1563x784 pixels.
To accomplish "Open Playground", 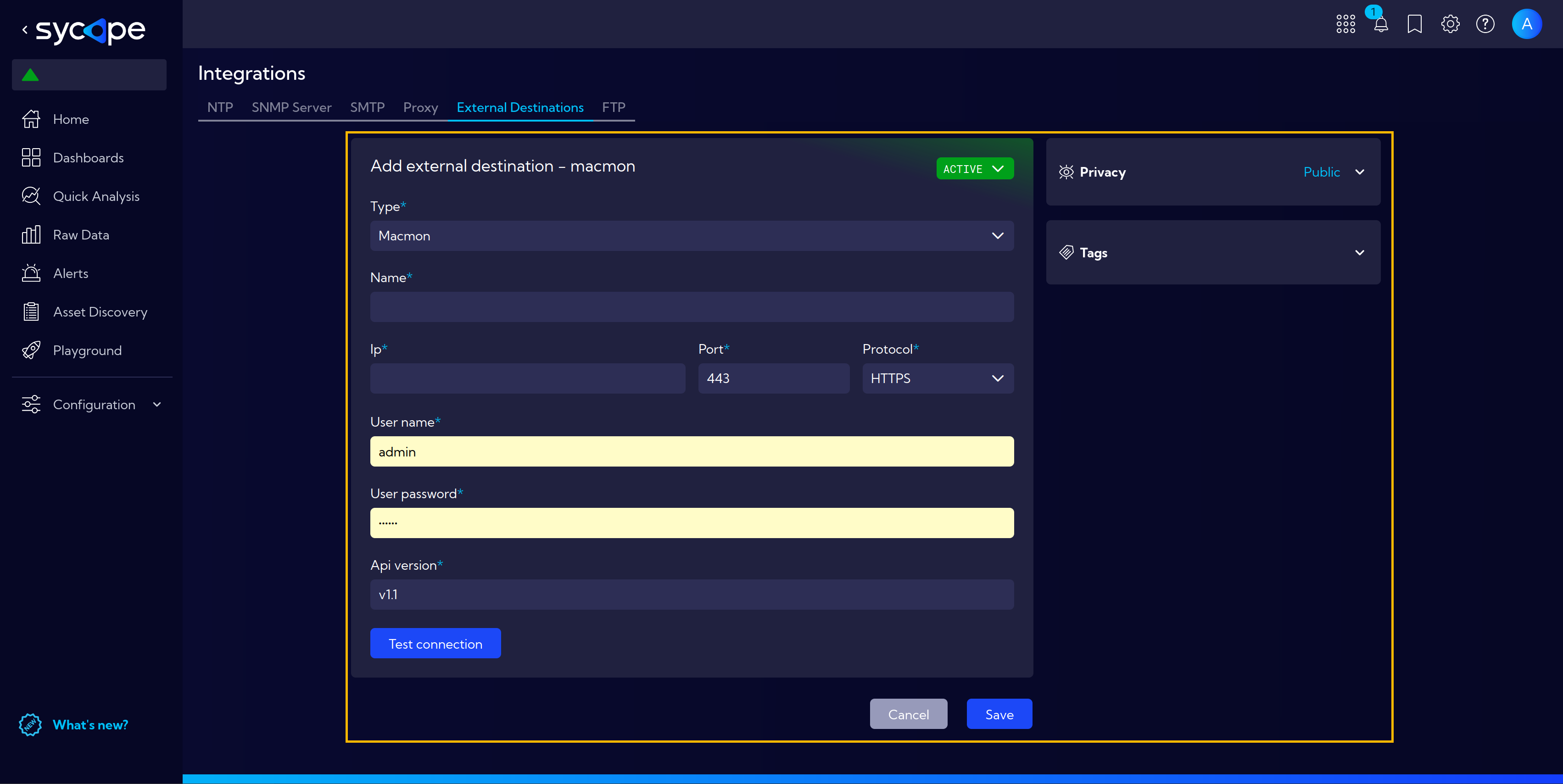I will tap(87, 350).
